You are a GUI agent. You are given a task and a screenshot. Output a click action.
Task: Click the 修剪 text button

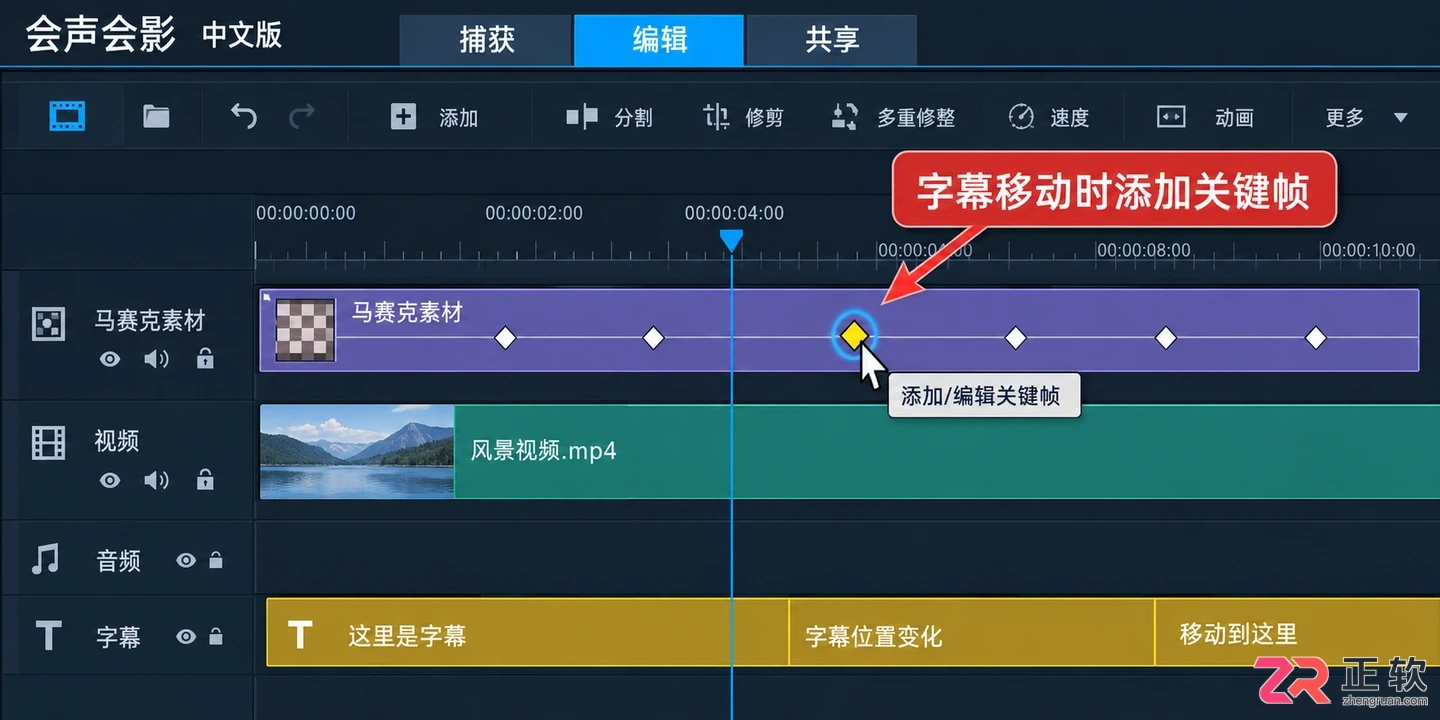(764, 118)
